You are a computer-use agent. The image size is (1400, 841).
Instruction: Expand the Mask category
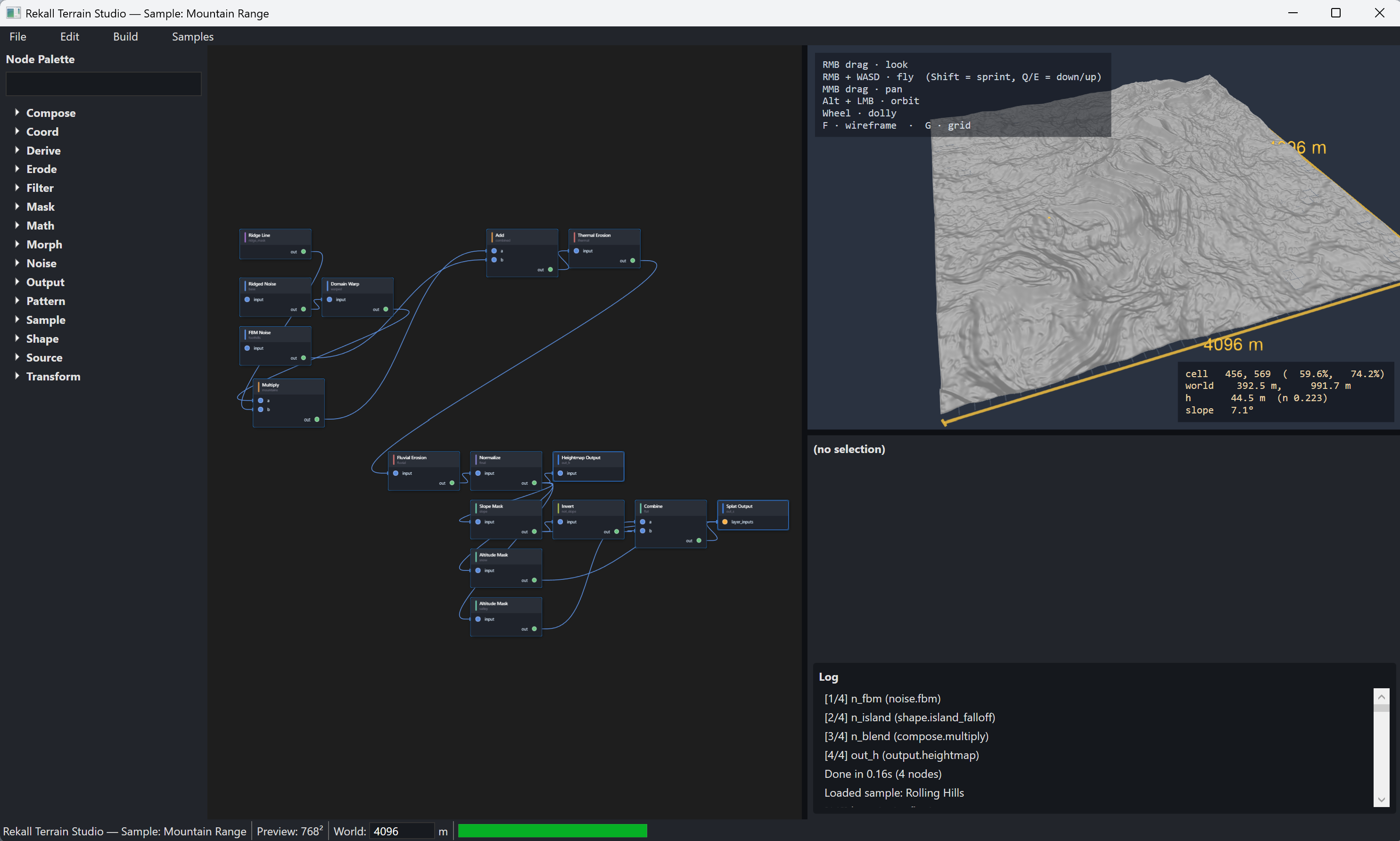[x=17, y=206]
